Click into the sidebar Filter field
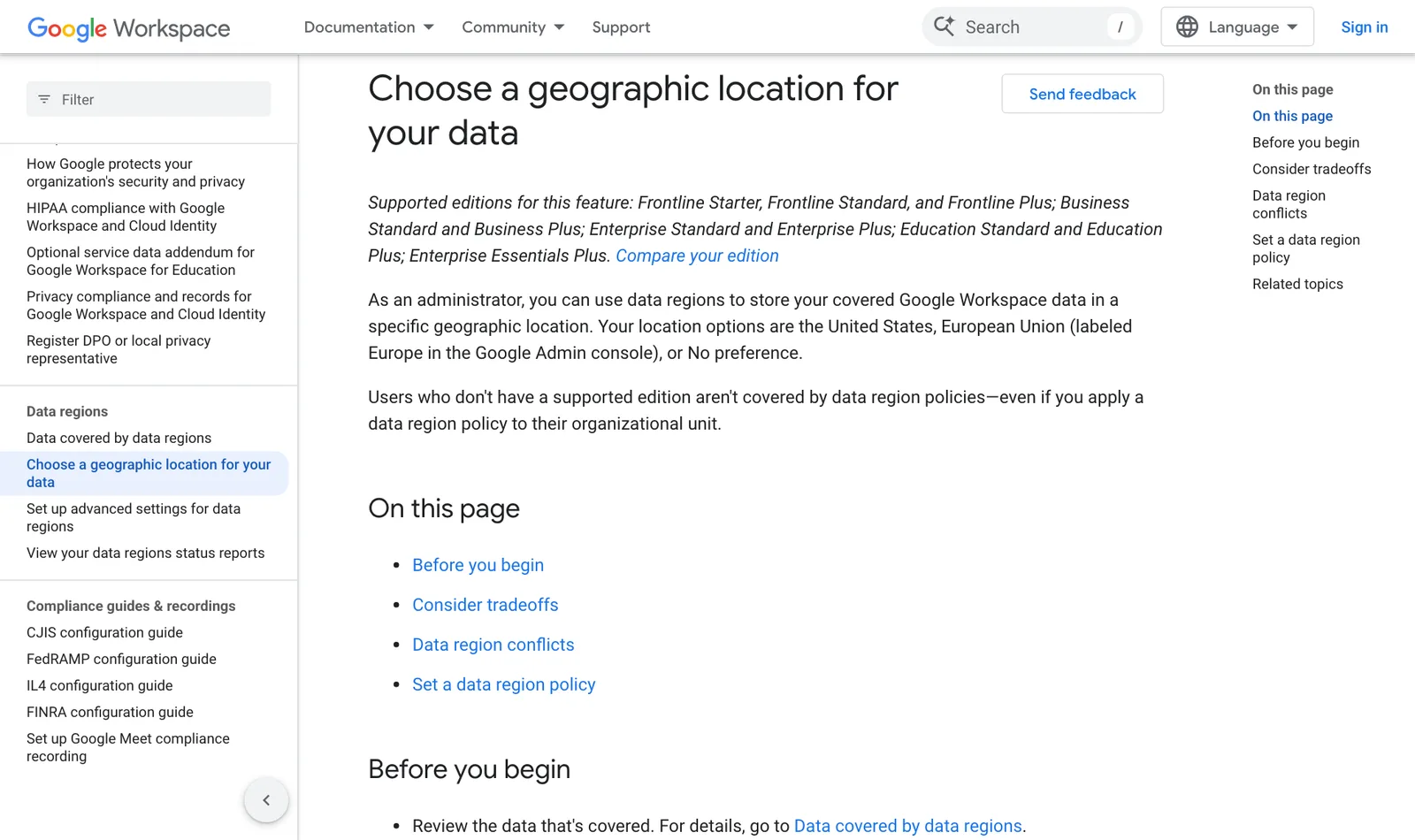 (149, 99)
